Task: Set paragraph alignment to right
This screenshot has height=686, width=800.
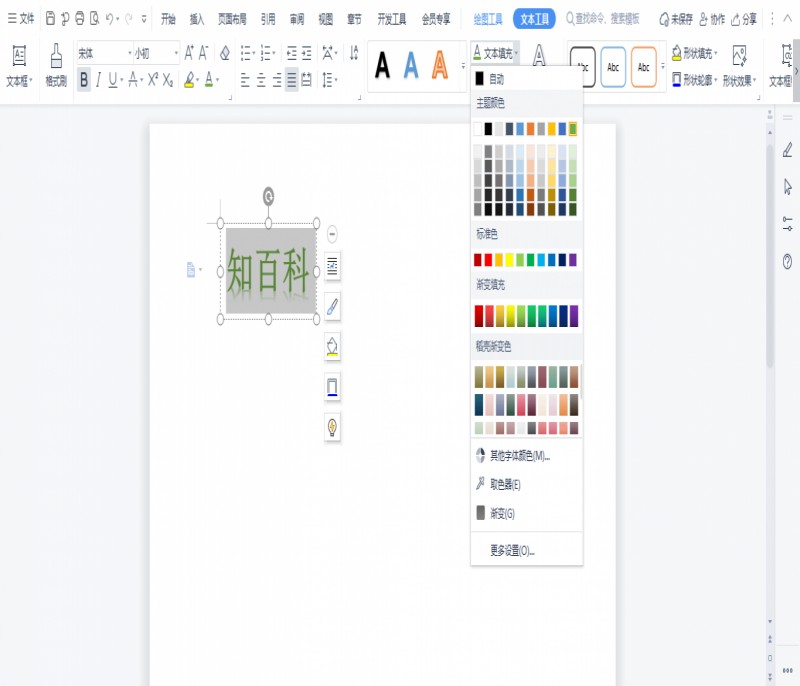Action: click(x=277, y=80)
